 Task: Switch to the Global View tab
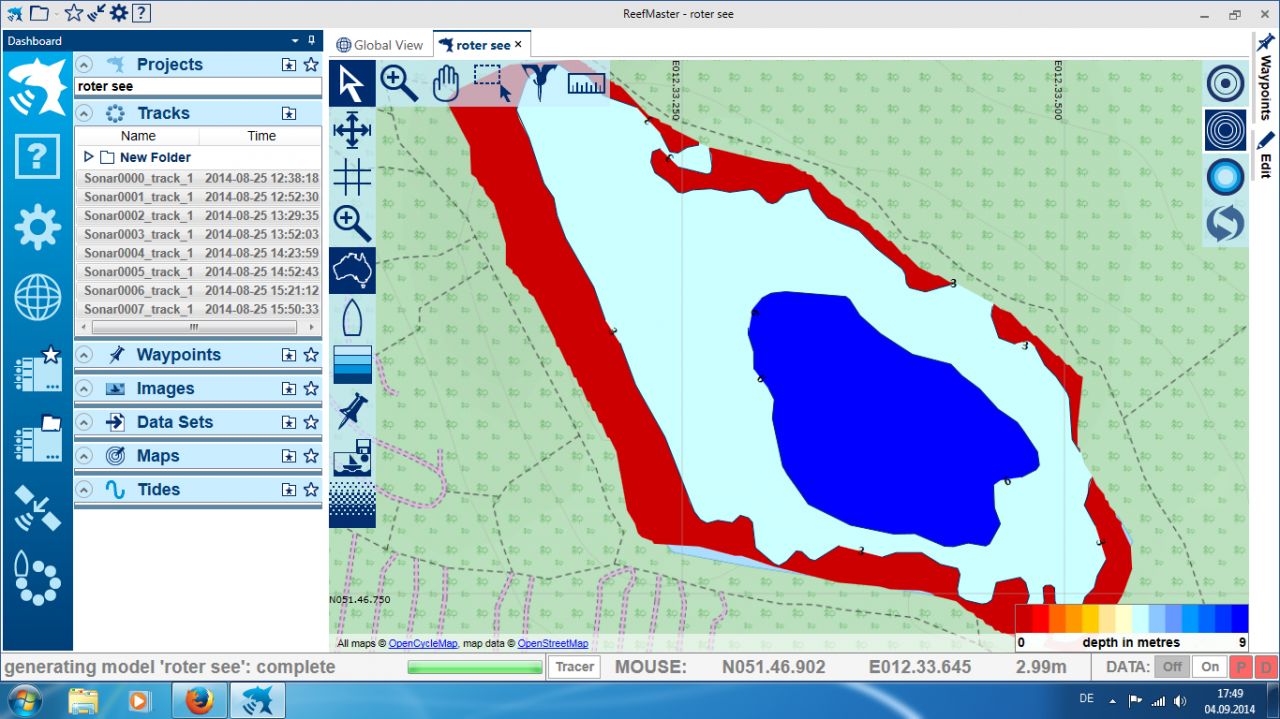pyautogui.click(x=380, y=45)
